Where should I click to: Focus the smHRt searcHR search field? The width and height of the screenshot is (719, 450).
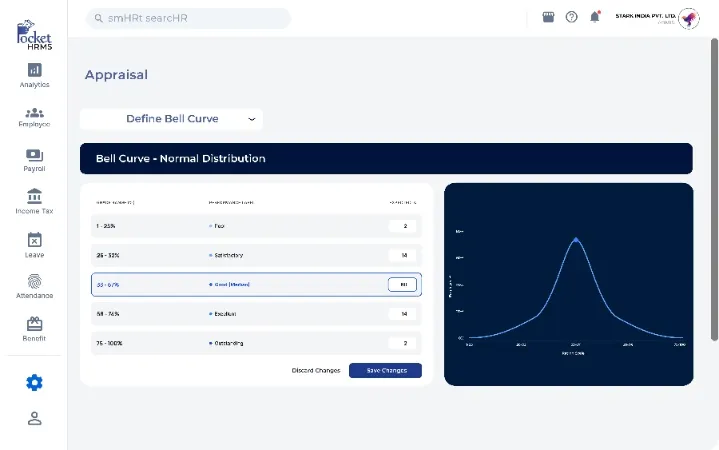coord(188,18)
